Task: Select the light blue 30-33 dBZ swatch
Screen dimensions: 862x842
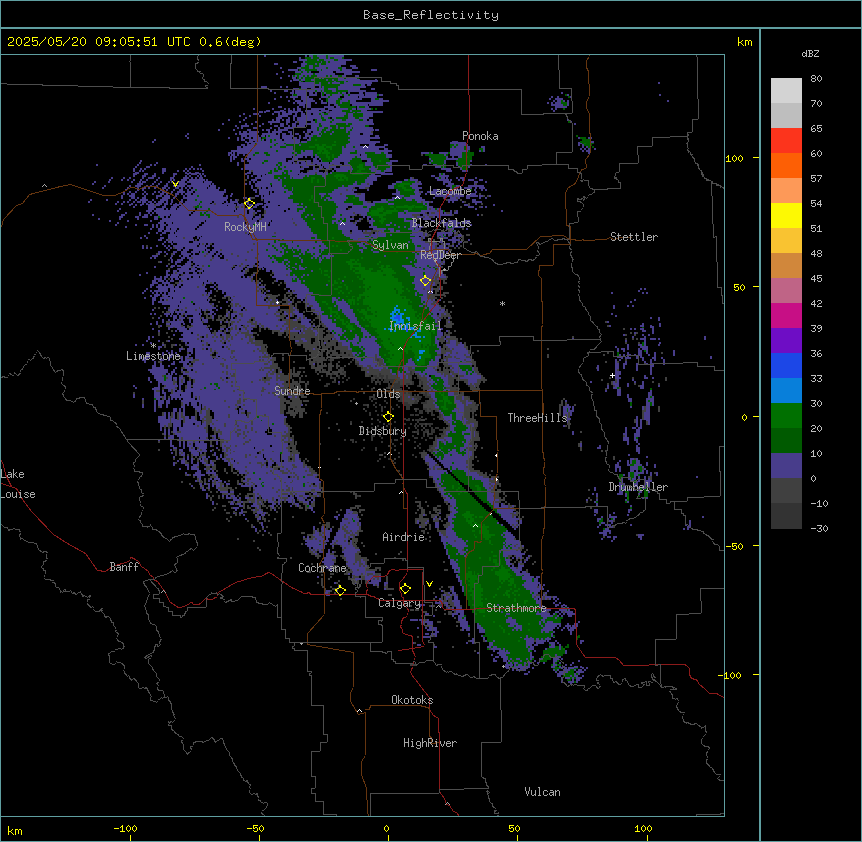Action: pos(786,390)
